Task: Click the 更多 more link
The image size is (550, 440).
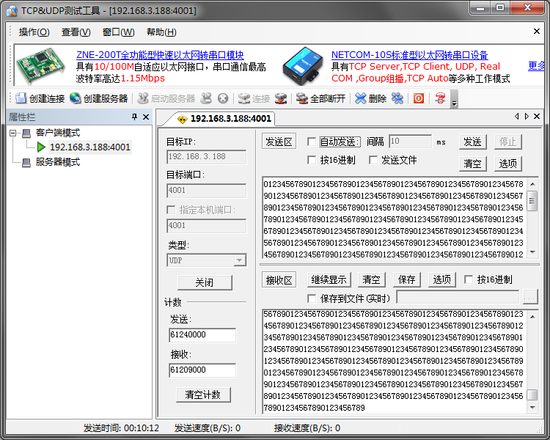Action: pyautogui.click(x=536, y=66)
